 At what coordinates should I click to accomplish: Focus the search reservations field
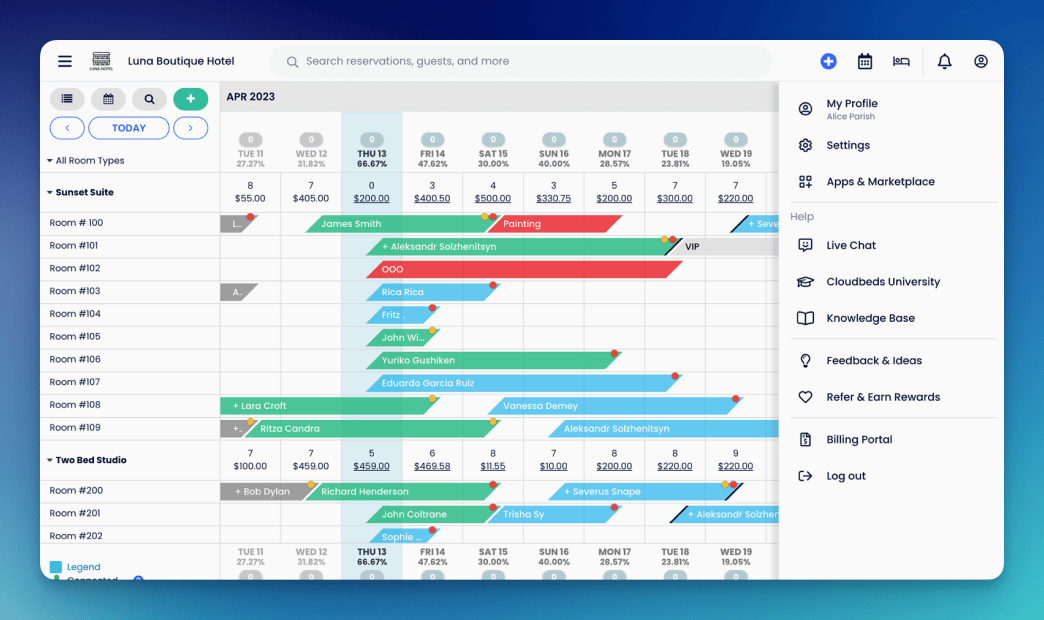(521, 61)
